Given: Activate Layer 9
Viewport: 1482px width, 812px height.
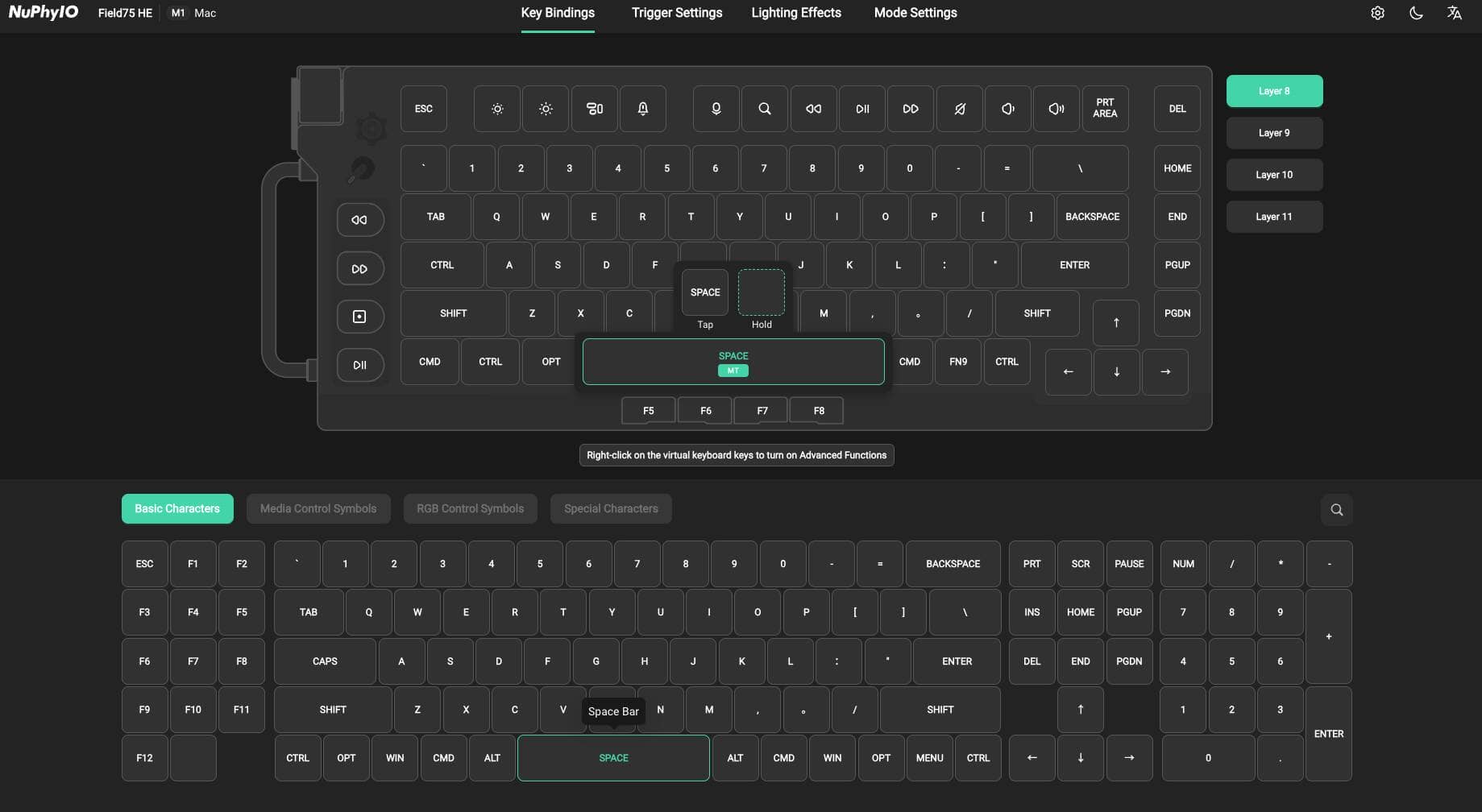Looking at the screenshot, I should [x=1273, y=132].
